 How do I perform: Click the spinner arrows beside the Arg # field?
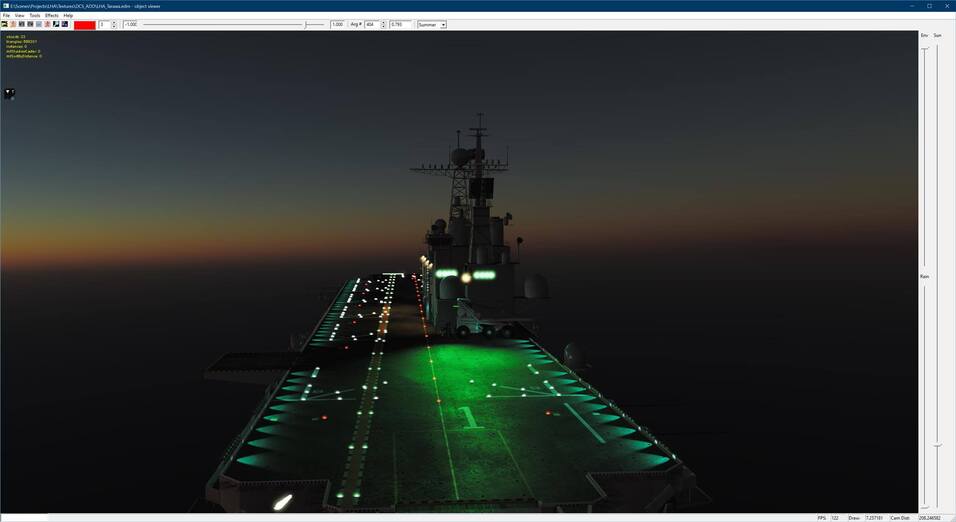(384, 24)
